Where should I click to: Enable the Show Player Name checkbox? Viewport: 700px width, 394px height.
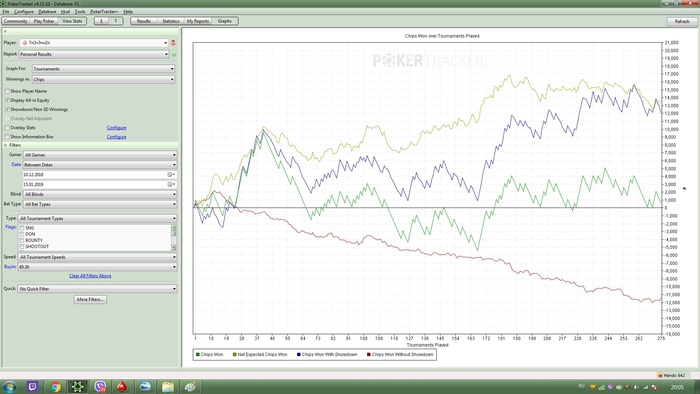pos(7,91)
